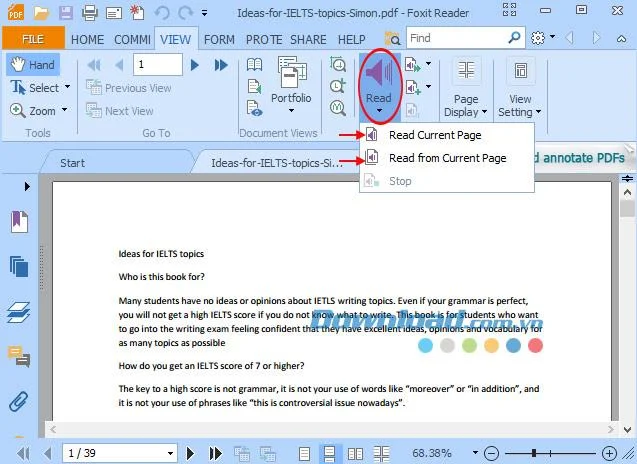Screen dimensions: 637x464
Task: Expand the Read button dropdown arrow
Action: (x=379, y=111)
